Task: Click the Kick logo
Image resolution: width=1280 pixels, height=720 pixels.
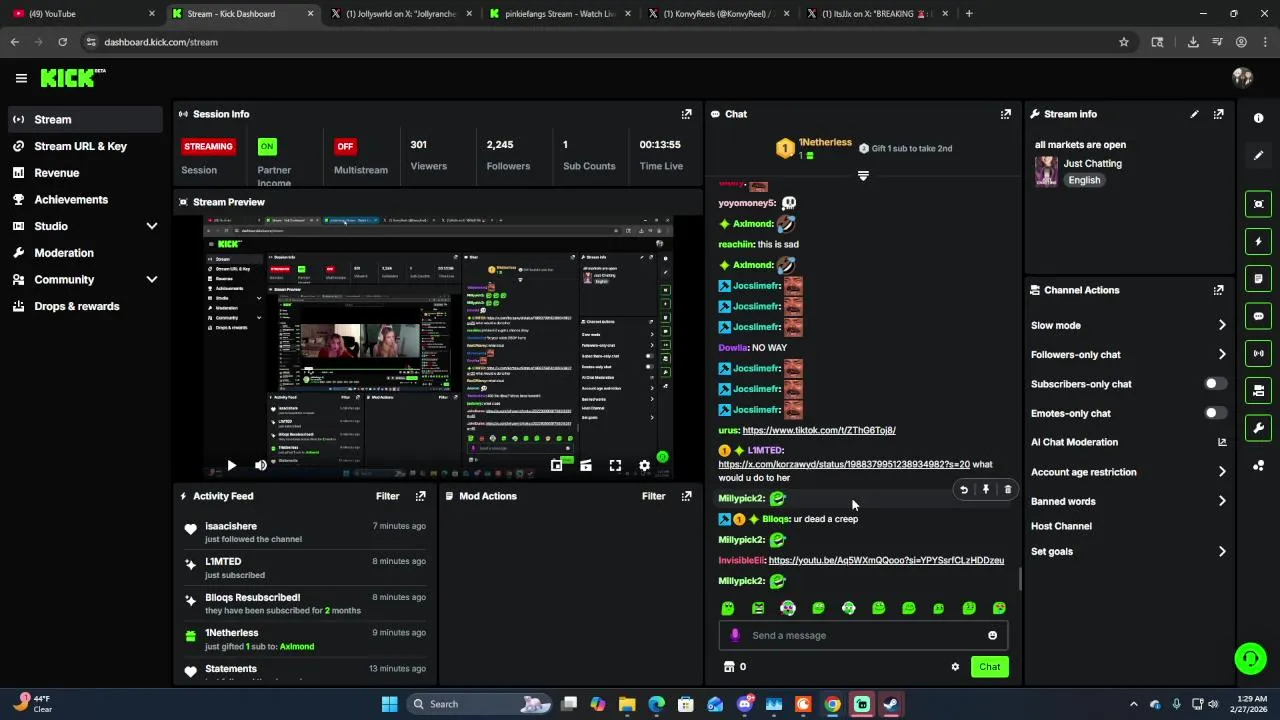Action: [x=72, y=78]
